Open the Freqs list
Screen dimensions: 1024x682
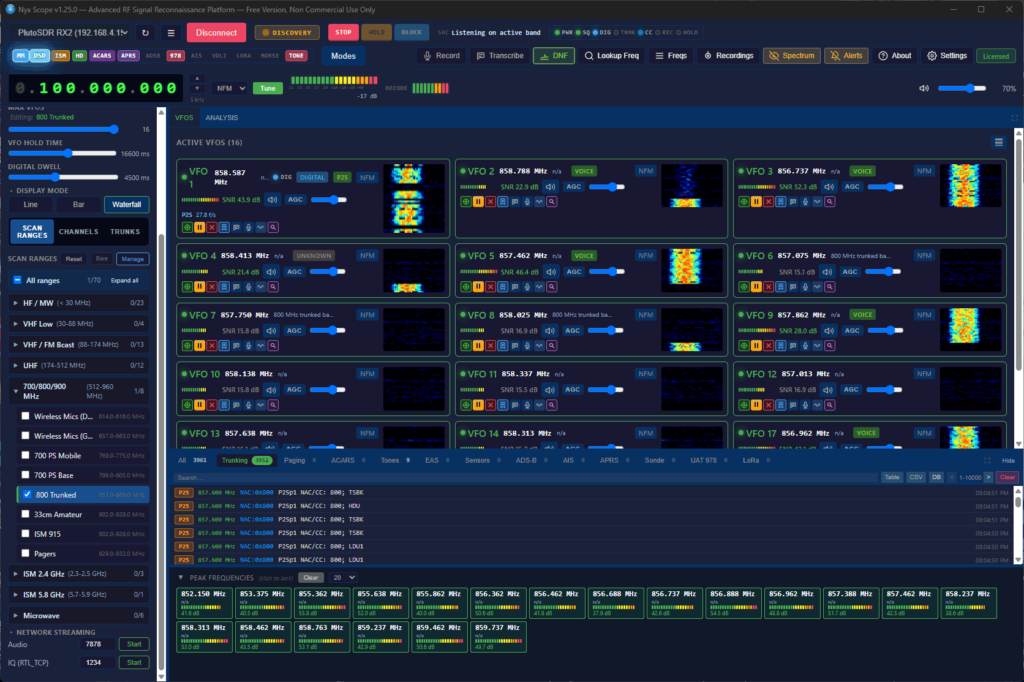tap(671, 56)
